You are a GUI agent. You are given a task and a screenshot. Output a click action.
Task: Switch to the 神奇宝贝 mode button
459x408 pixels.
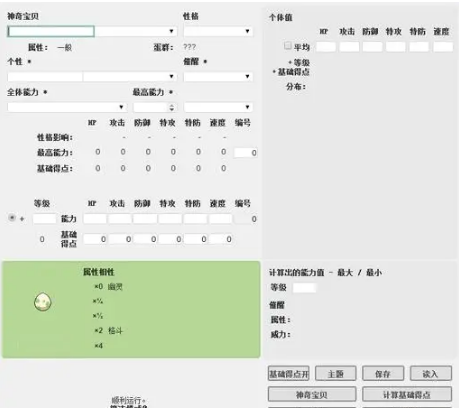tap(312, 395)
